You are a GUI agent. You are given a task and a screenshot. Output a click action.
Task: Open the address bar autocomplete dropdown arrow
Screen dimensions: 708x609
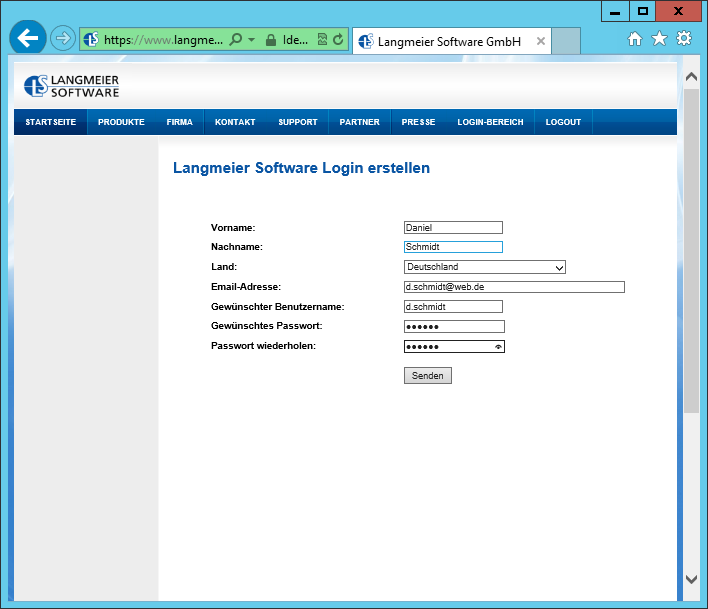(x=252, y=40)
